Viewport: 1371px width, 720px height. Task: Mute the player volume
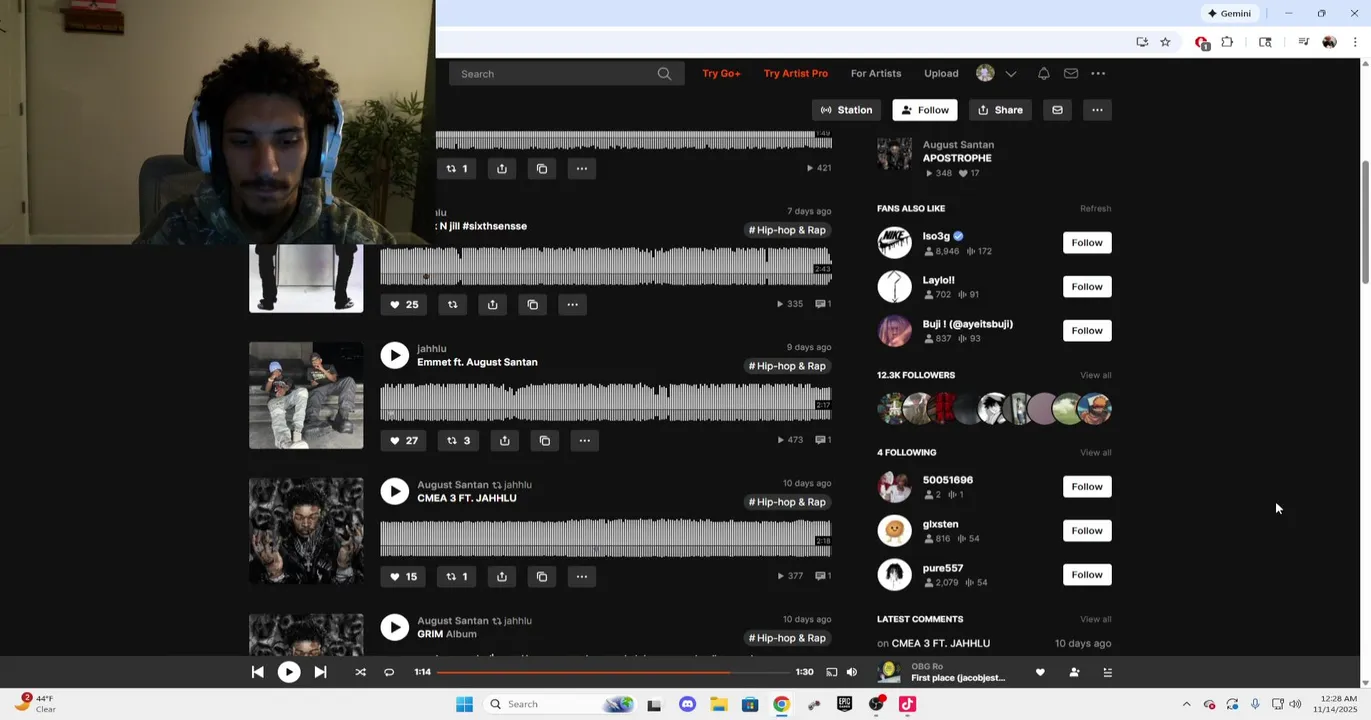pos(851,672)
